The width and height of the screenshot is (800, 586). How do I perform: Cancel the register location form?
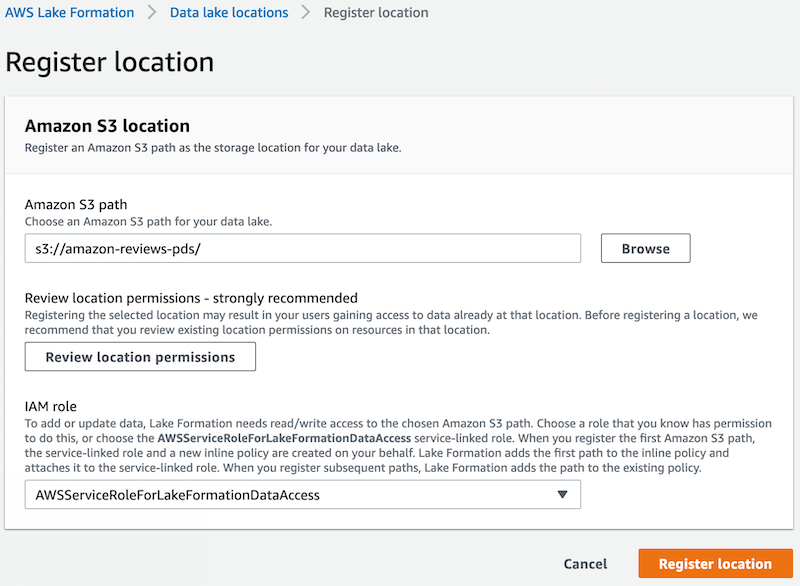585,563
